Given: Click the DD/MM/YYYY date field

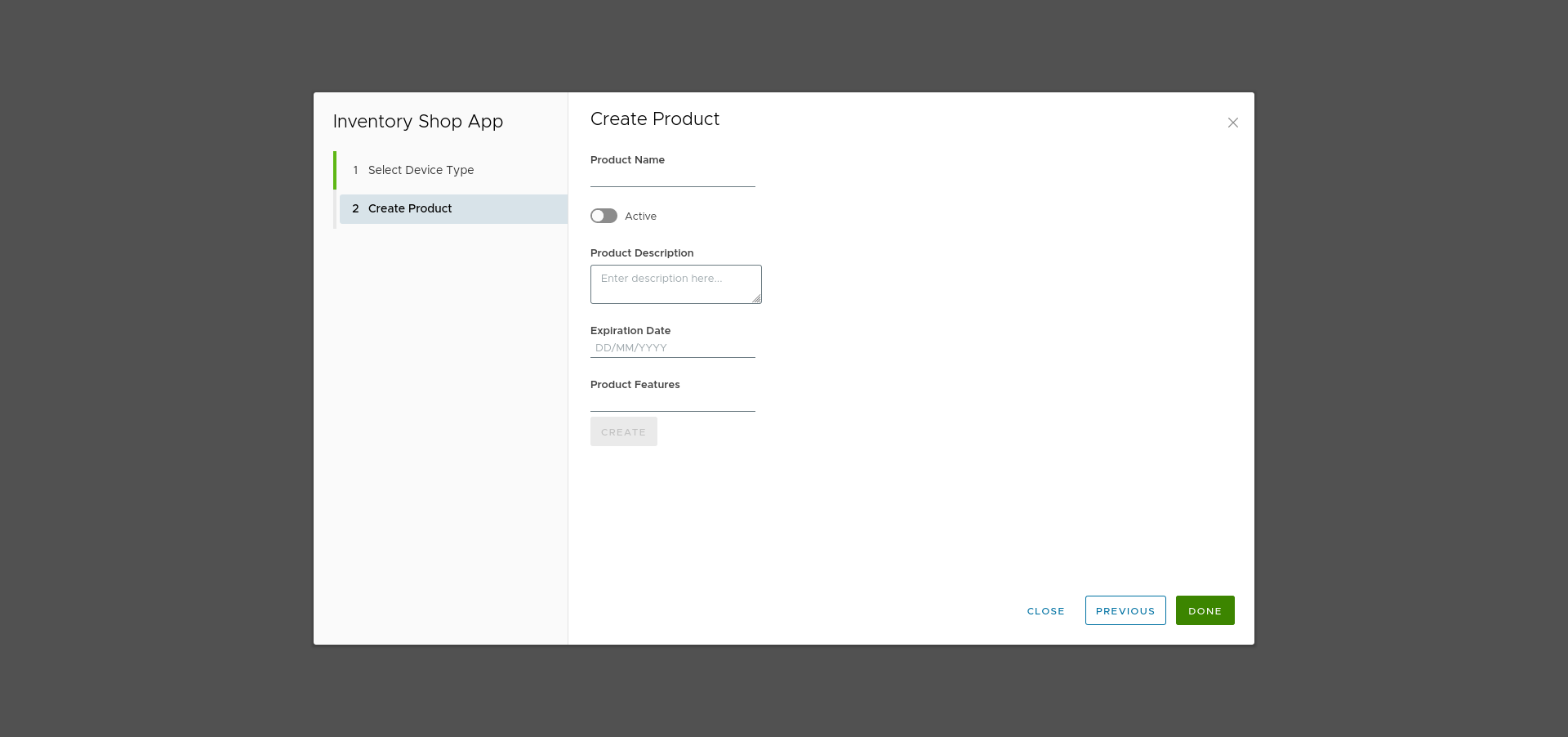Looking at the screenshot, I should [672, 347].
